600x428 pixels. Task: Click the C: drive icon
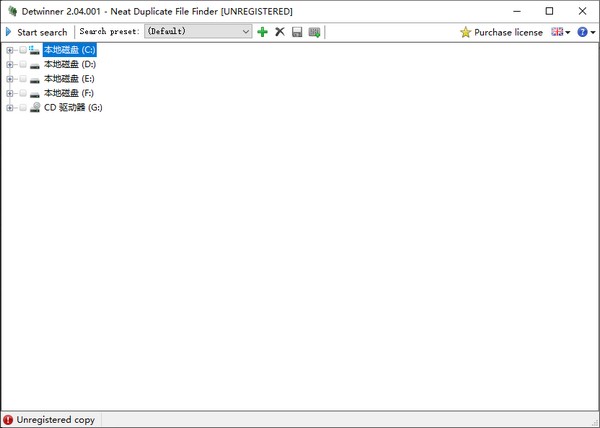(34, 50)
